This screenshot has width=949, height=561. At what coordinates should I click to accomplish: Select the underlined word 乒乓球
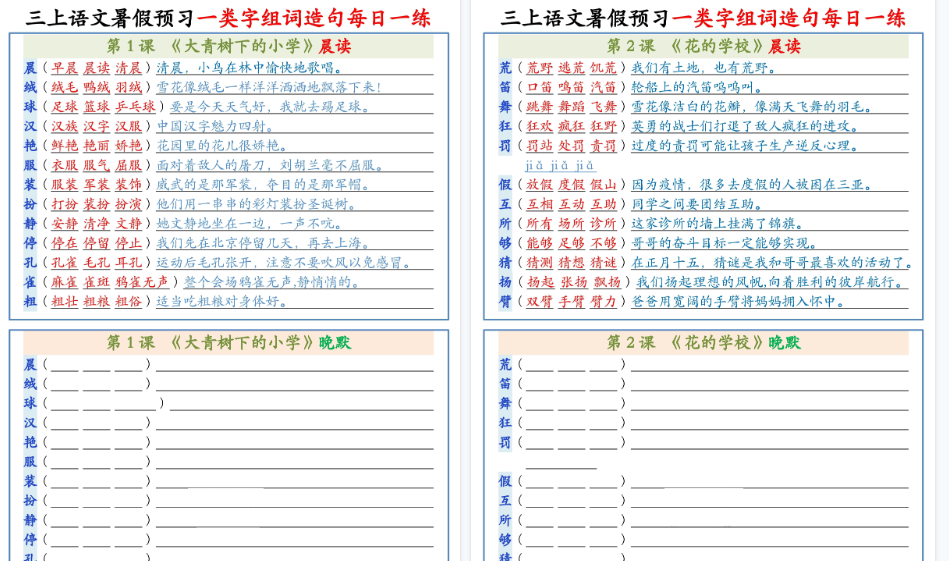[x=134, y=107]
